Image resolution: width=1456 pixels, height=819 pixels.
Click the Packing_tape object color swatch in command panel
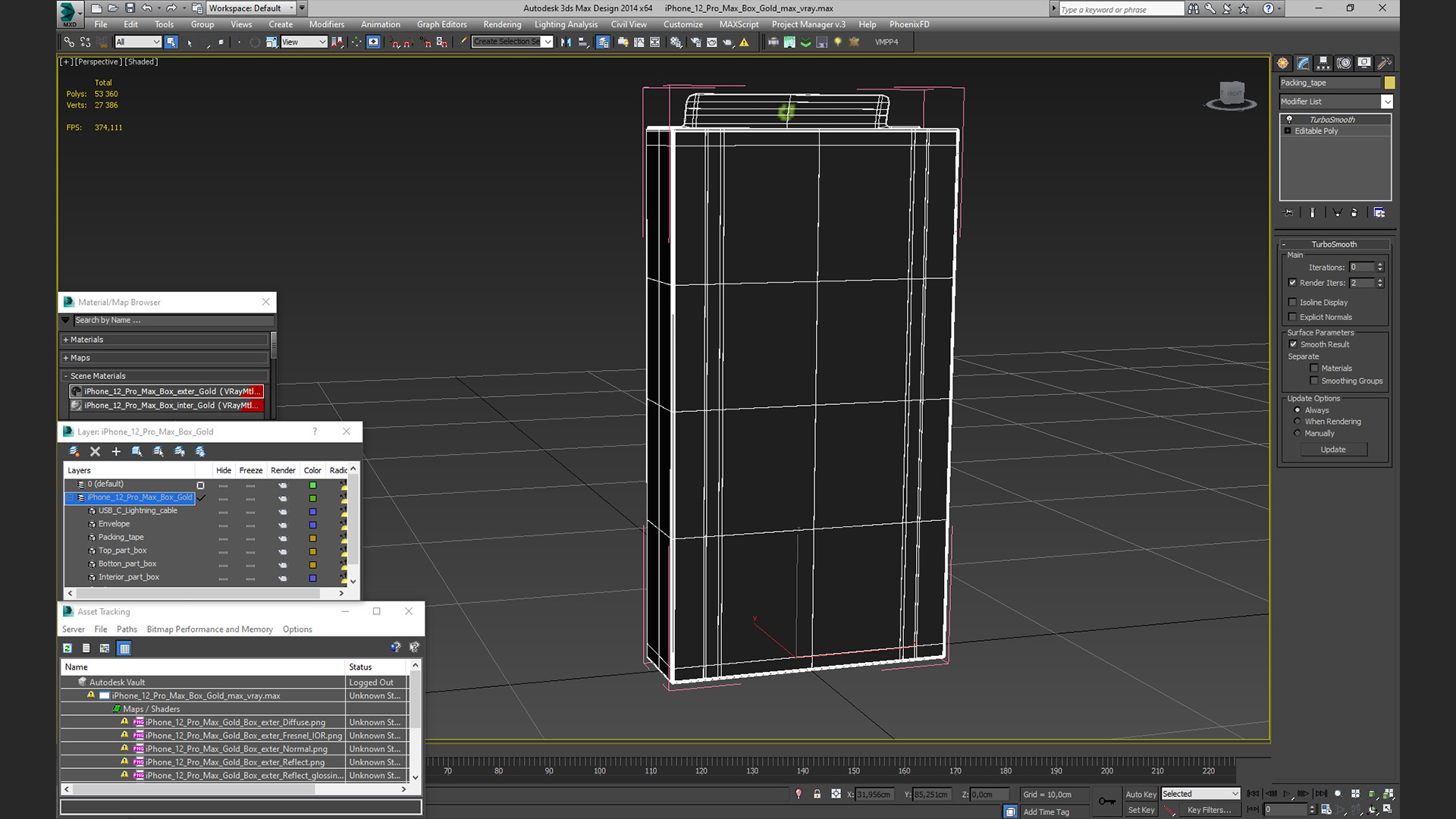1389,83
